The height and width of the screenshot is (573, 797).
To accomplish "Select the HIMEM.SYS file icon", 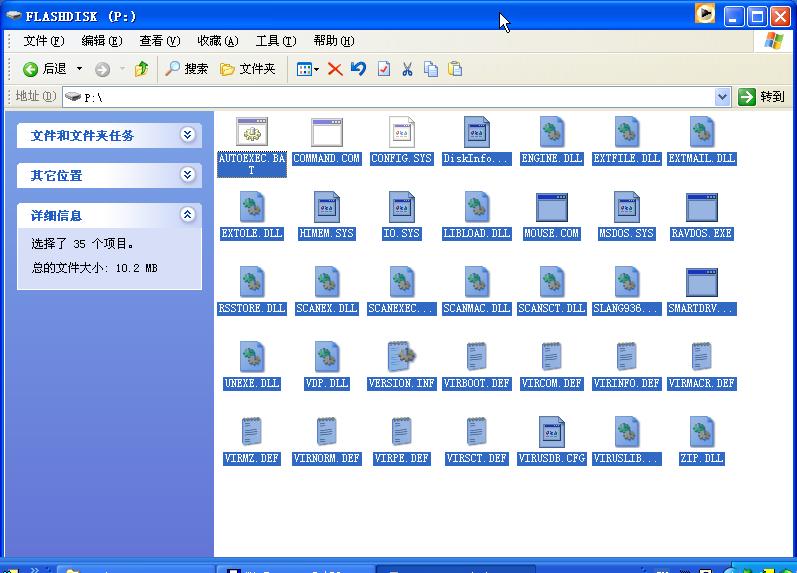I will point(327,206).
